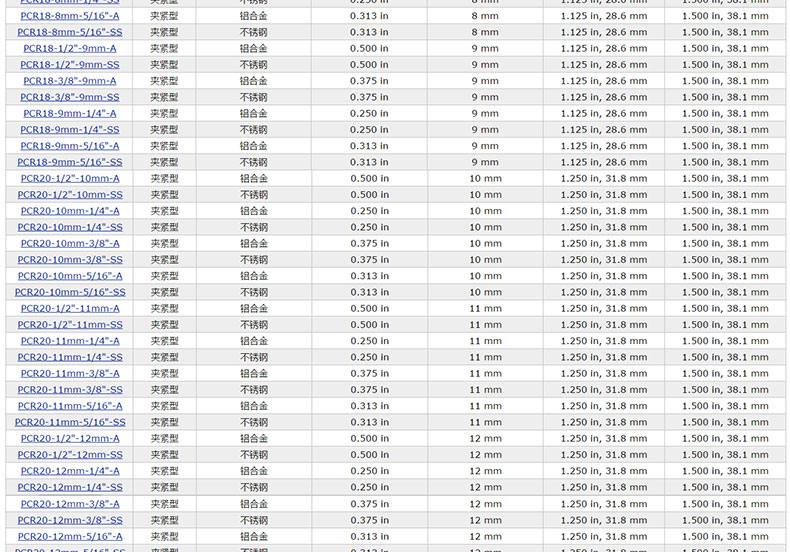Select the PCR20-12mm-5/16"-A link

tap(69, 536)
